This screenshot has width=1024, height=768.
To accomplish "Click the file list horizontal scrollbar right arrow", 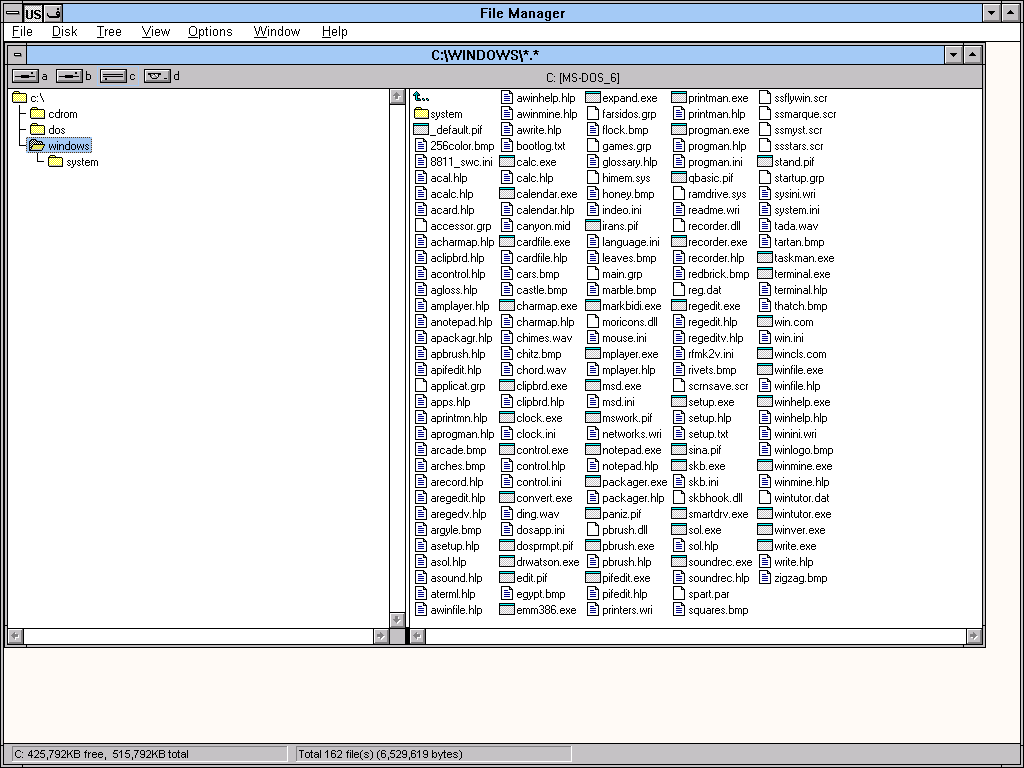I will [x=974, y=636].
